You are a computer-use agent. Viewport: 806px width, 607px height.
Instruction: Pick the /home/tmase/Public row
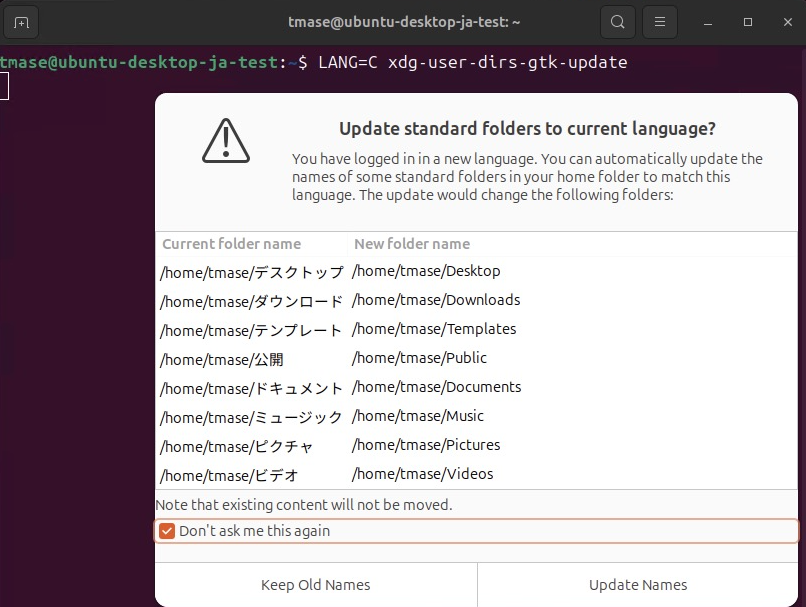[x=420, y=358]
